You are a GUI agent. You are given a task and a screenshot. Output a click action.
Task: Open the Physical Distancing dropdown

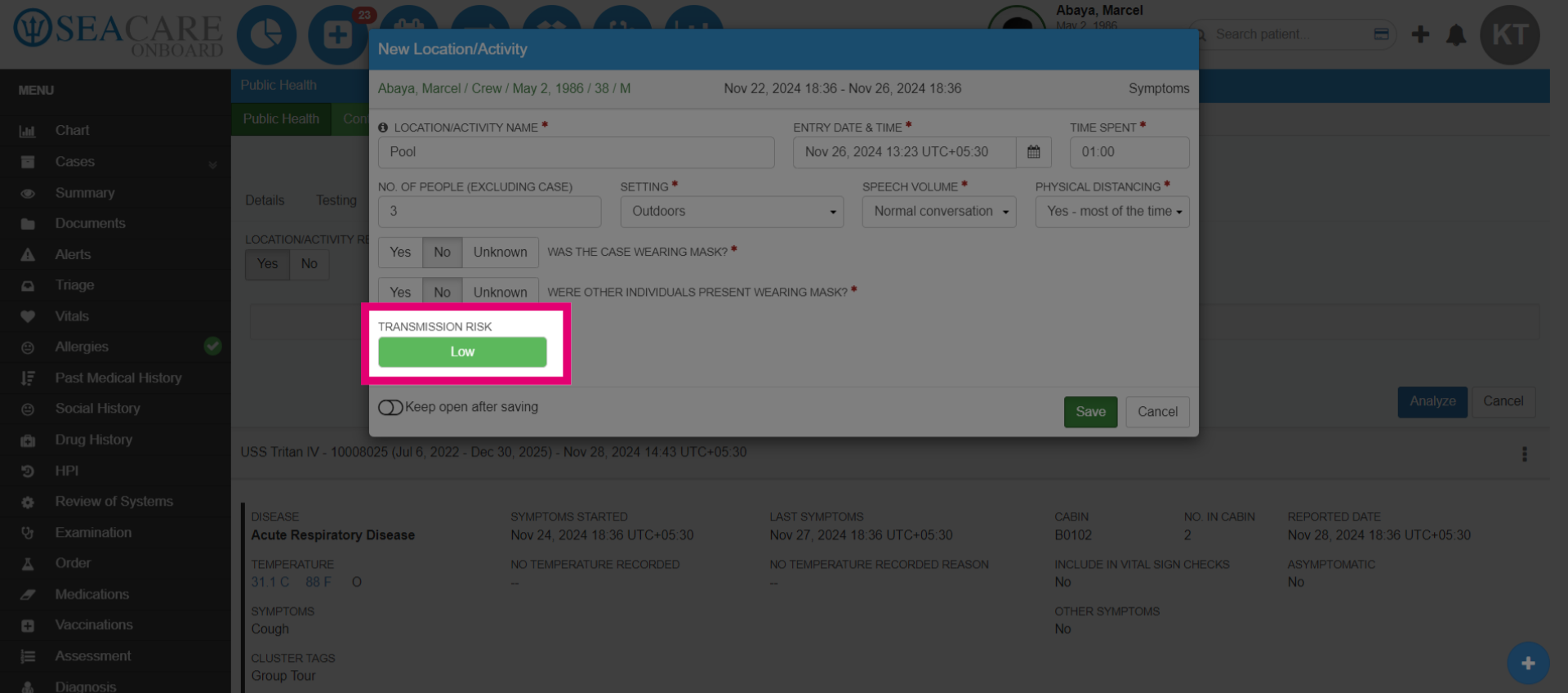point(1112,212)
